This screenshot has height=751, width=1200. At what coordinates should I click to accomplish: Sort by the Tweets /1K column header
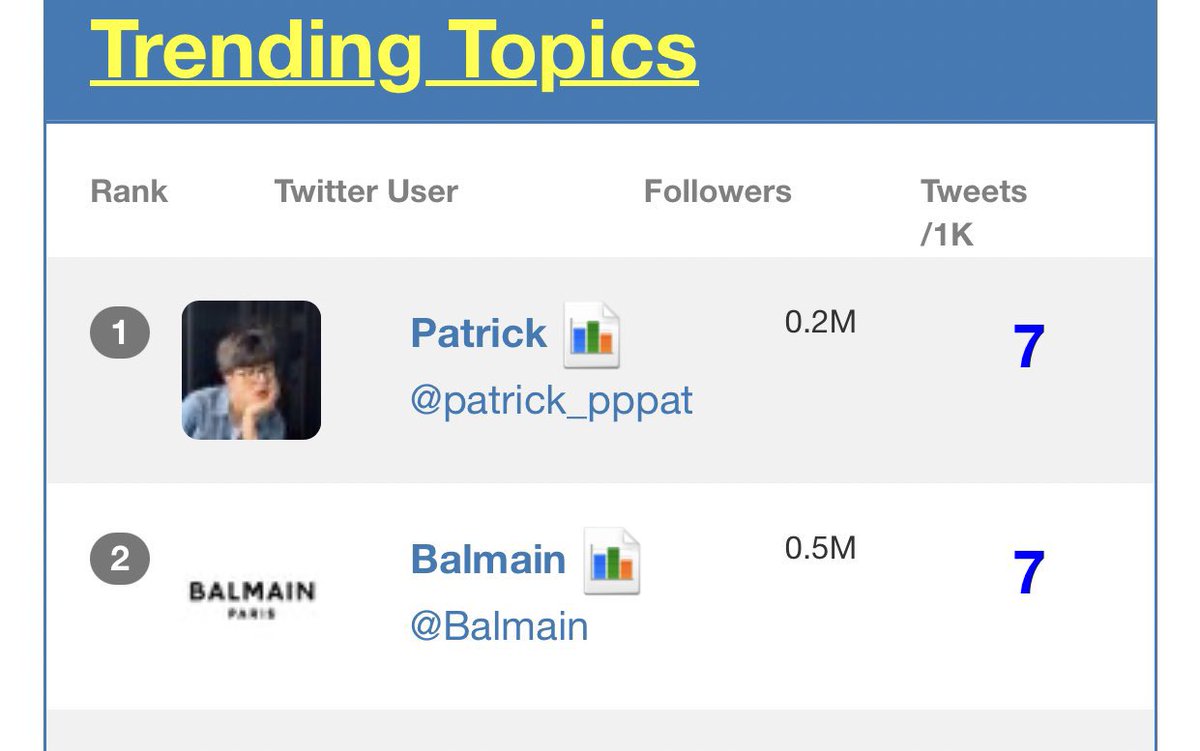(x=973, y=212)
